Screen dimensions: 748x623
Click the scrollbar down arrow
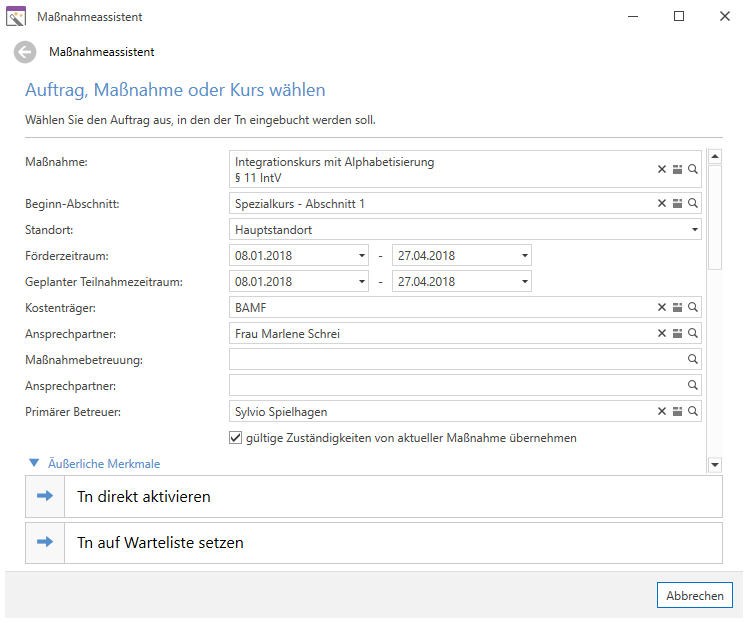[715, 465]
